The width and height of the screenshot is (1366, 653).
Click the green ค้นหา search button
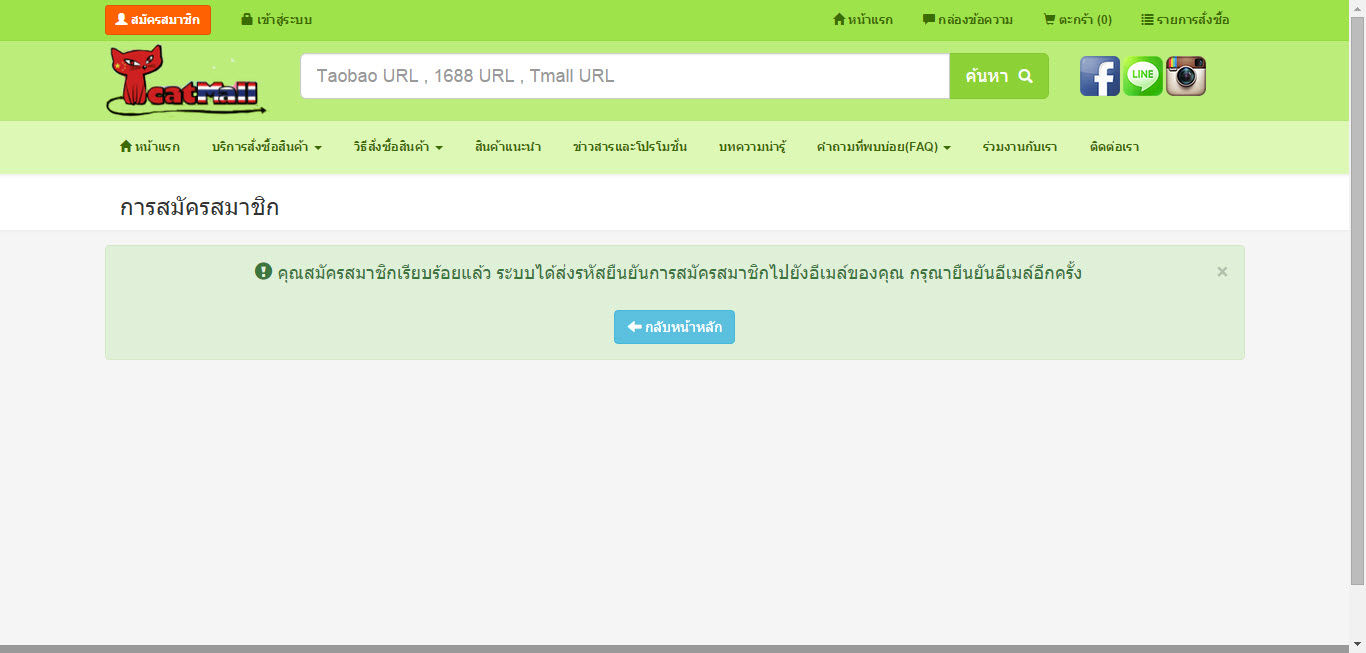(x=999, y=76)
